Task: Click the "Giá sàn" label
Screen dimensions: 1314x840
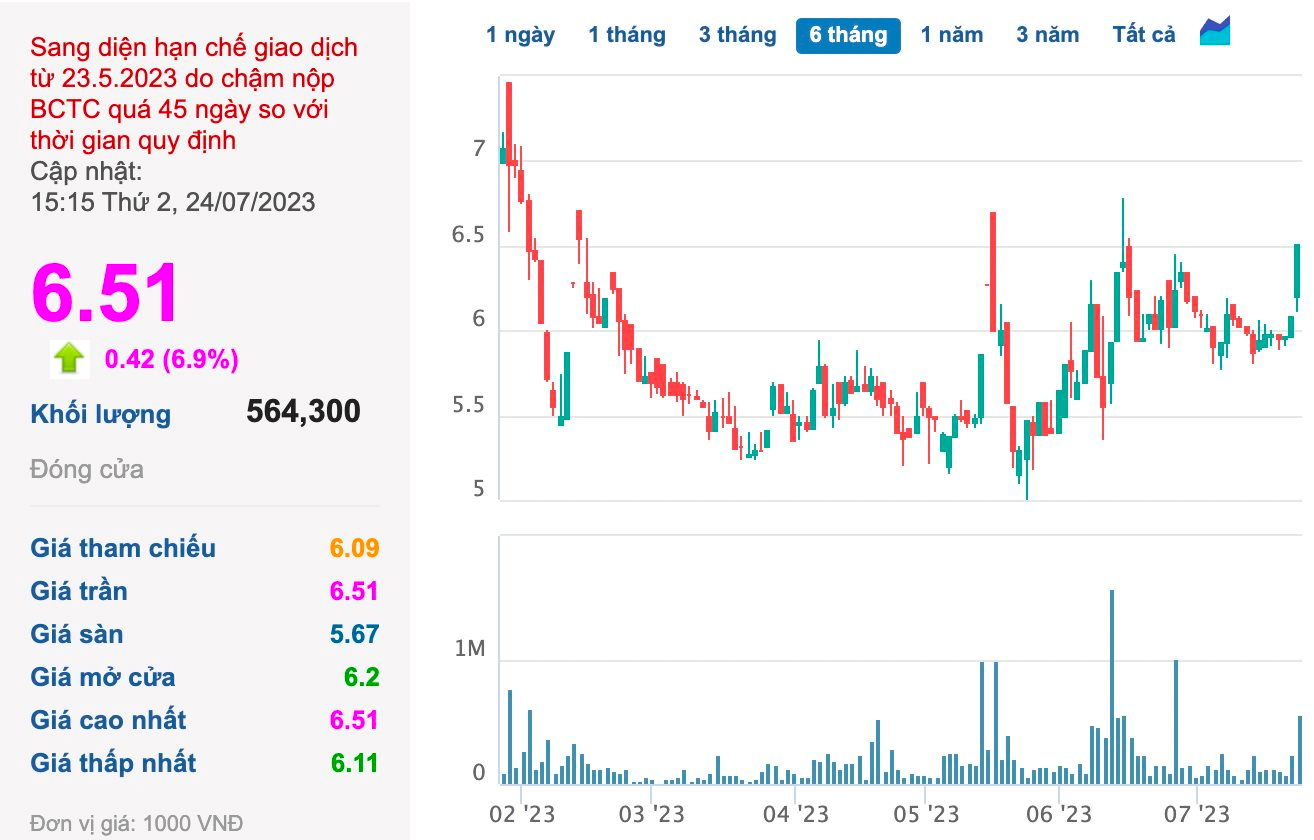Action: [x=77, y=634]
